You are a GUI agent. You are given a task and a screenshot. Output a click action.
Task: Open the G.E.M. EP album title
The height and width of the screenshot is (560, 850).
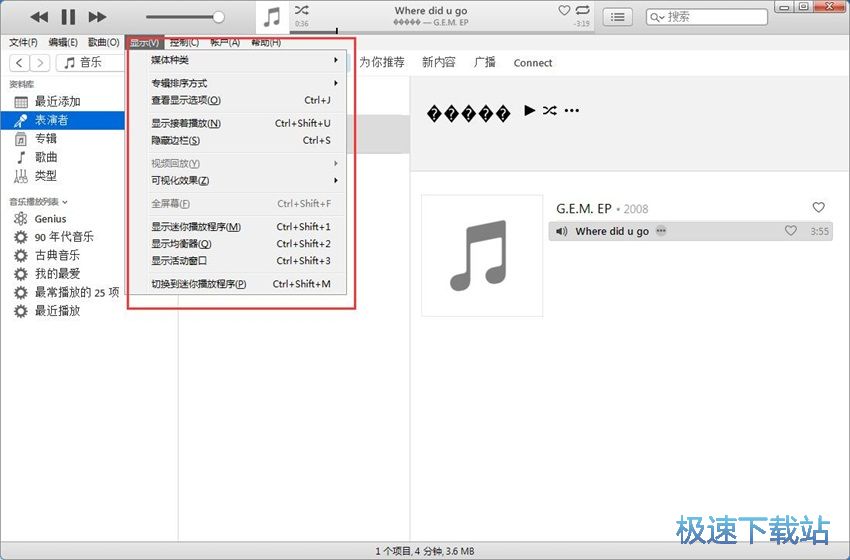coord(584,209)
